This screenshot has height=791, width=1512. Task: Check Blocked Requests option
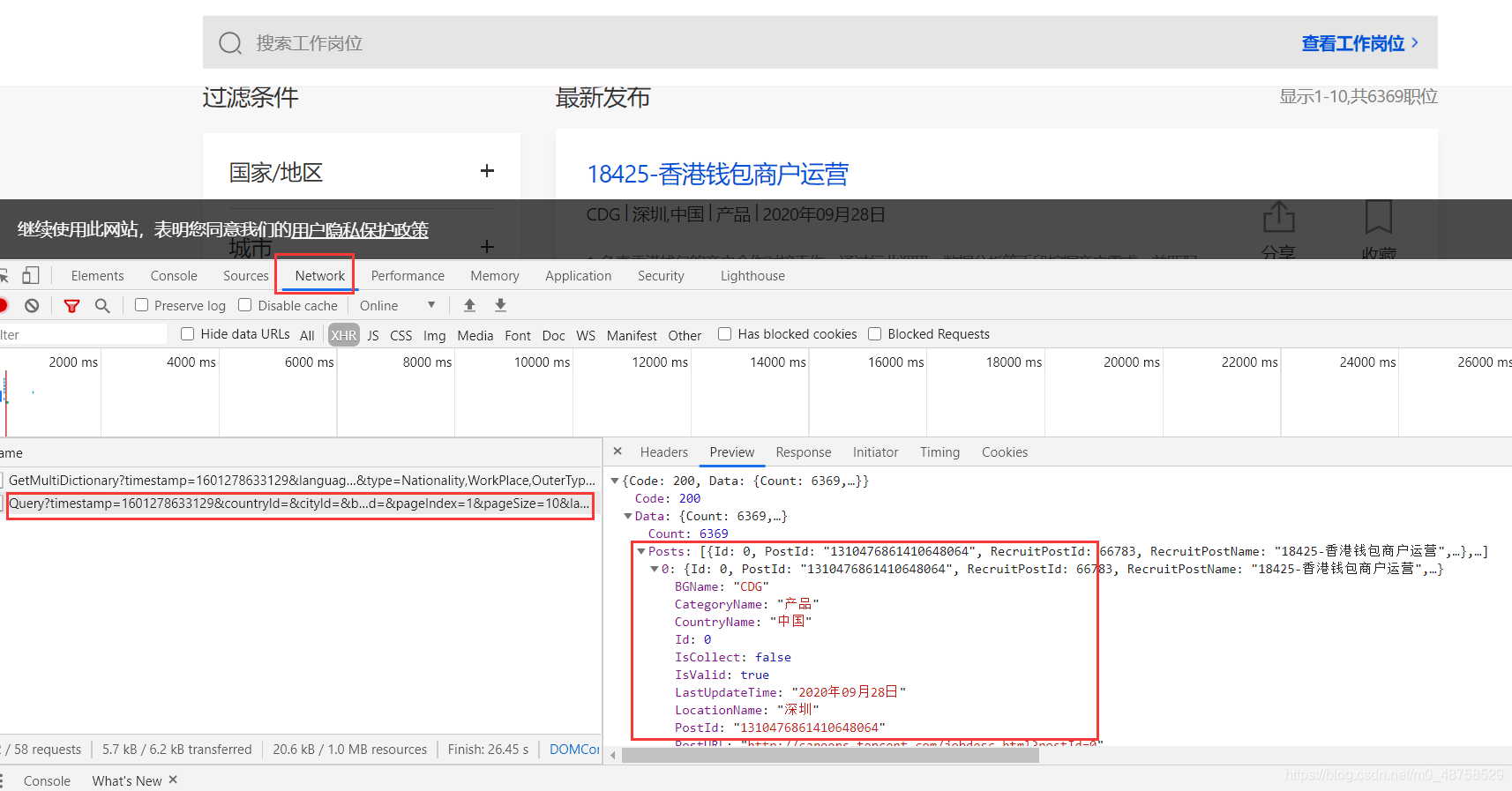[874, 333]
